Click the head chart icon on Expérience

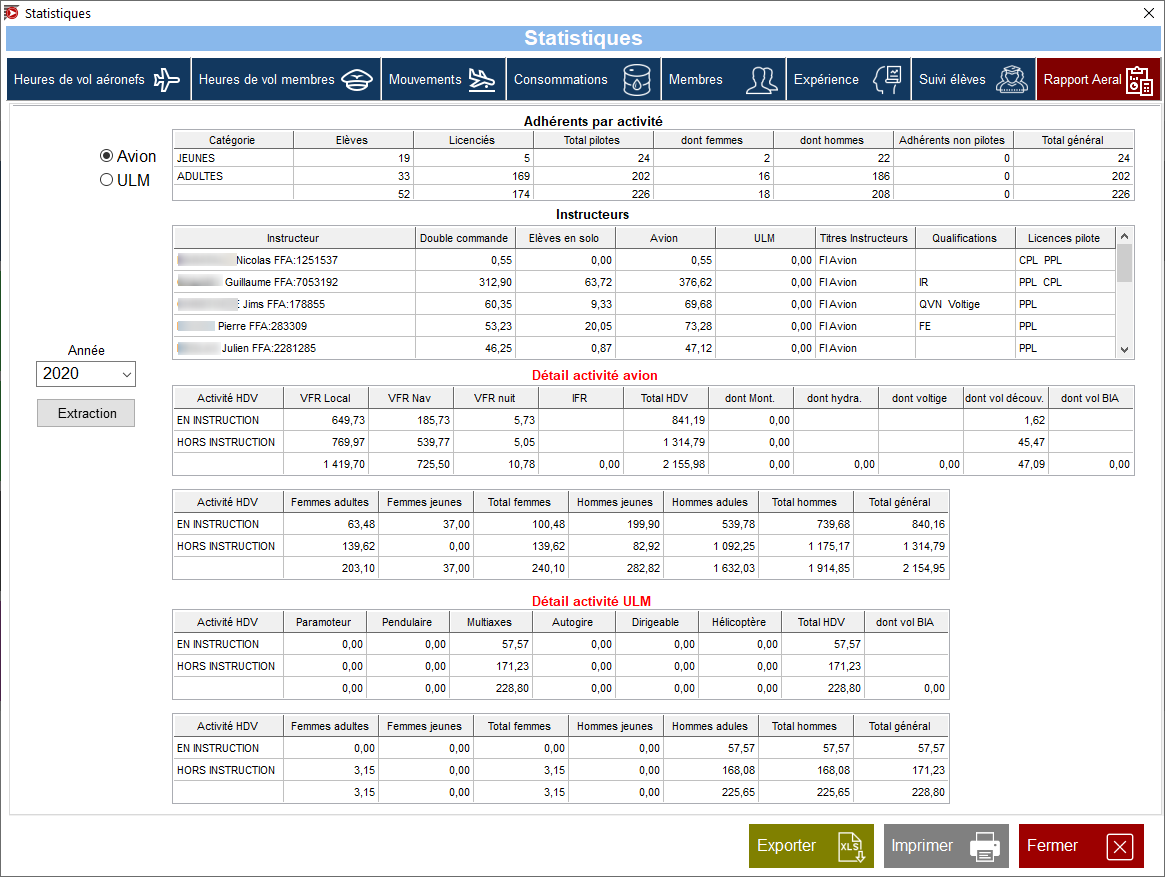coord(887,80)
